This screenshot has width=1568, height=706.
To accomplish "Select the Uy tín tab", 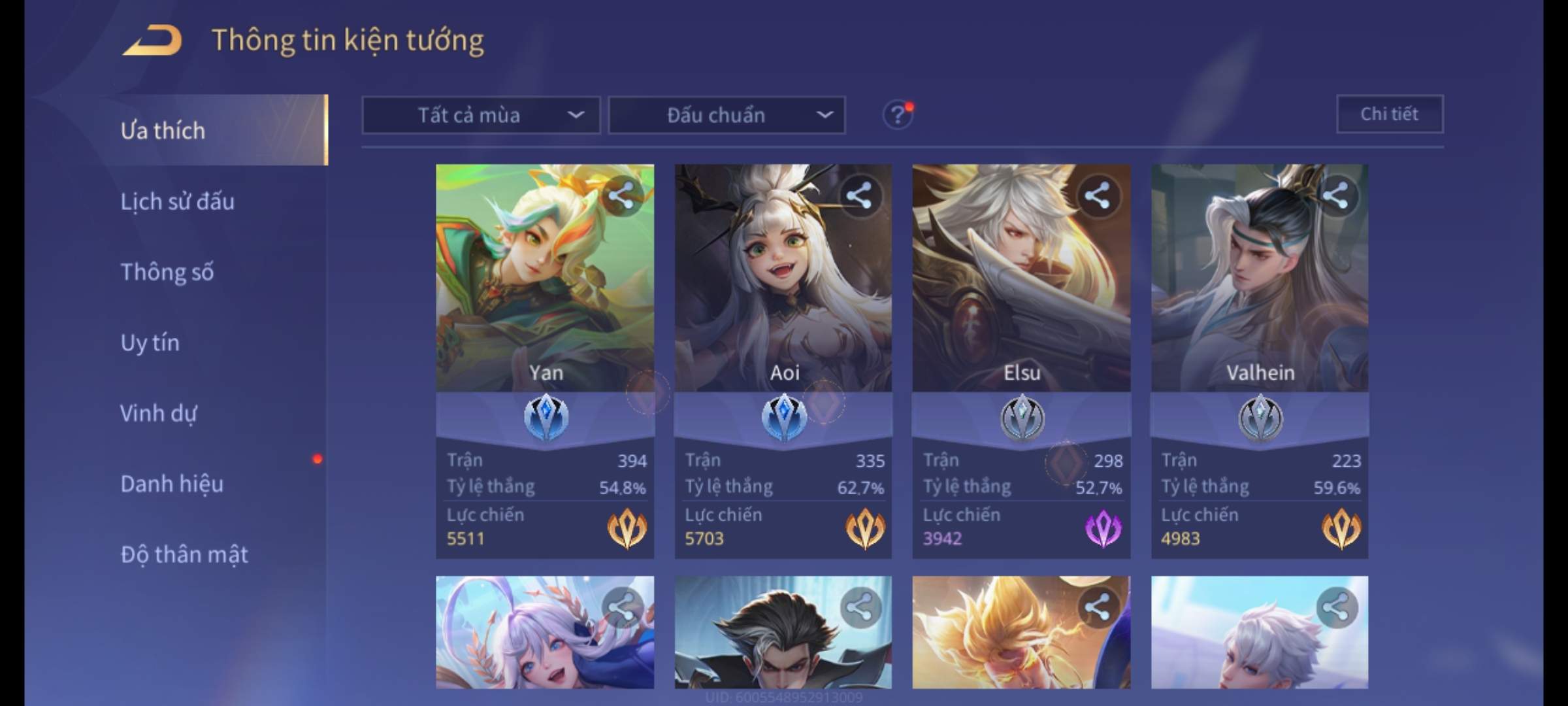I will [x=150, y=343].
